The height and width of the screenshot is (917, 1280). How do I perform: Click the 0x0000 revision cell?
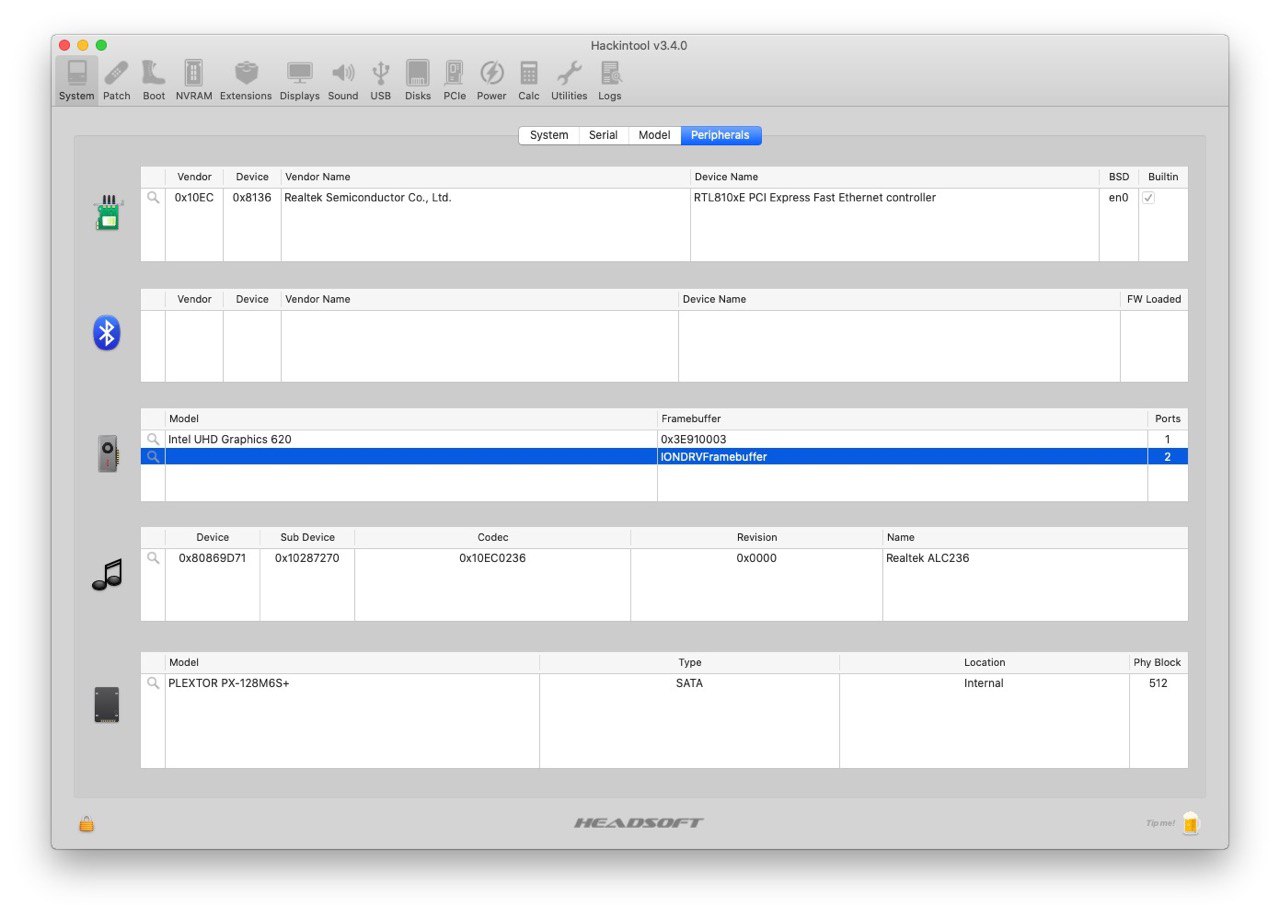pyautogui.click(x=756, y=558)
